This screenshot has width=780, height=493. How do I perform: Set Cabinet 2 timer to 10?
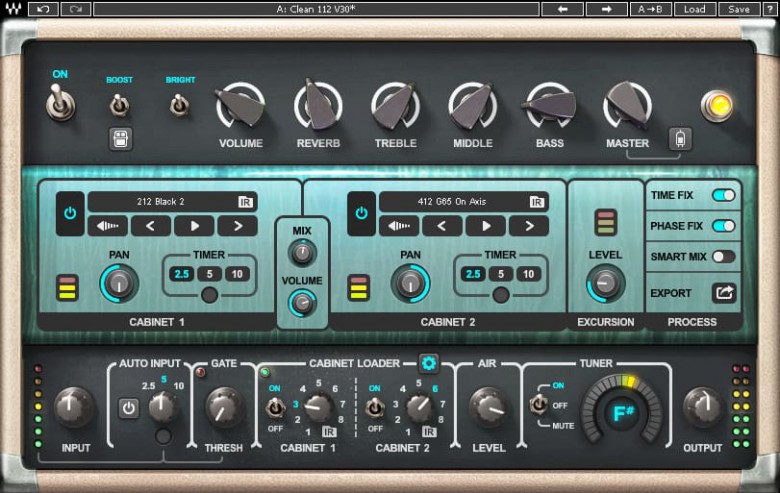click(x=529, y=274)
